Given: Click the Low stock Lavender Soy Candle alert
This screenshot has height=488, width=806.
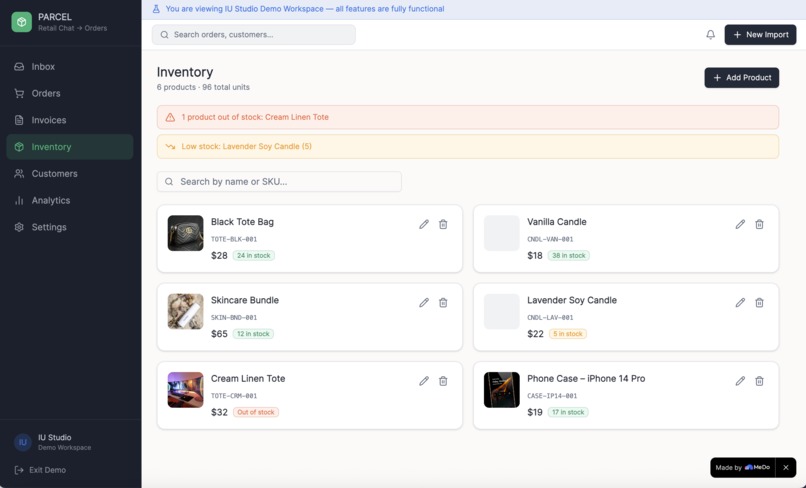Looking at the screenshot, I should pyautogui.click(x=468, y=147).
